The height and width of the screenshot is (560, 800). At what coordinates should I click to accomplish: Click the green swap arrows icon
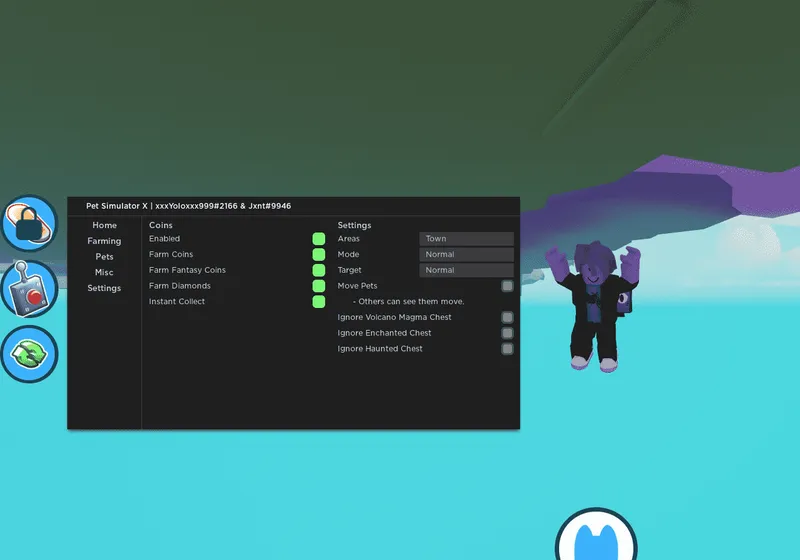pos(30,354)
